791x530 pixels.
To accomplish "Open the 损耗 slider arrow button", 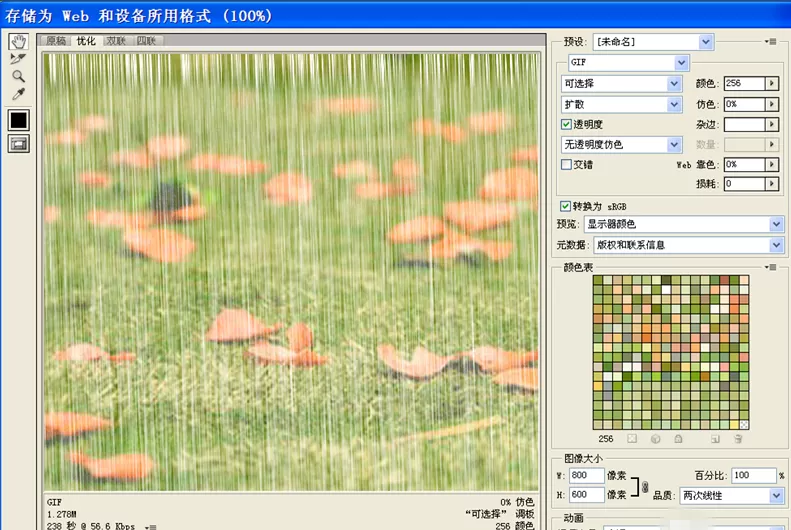I will pyautogui.click(x=772, y=184).
